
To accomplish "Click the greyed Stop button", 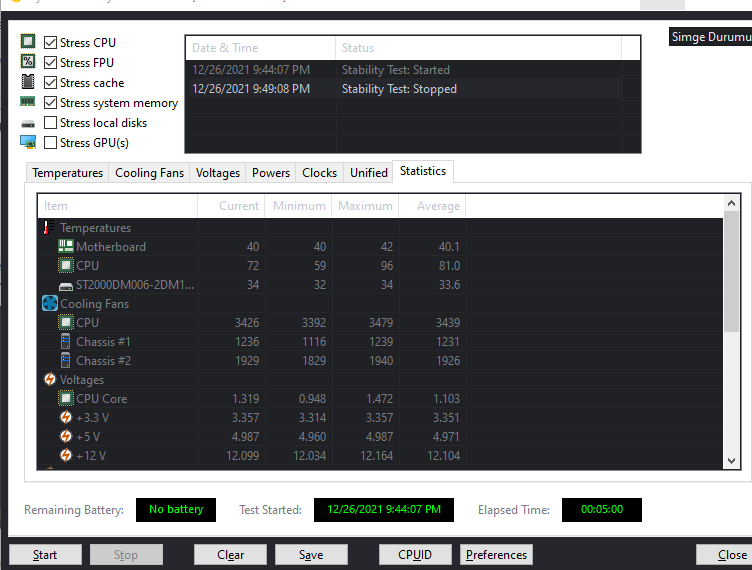I will point(126,555).
